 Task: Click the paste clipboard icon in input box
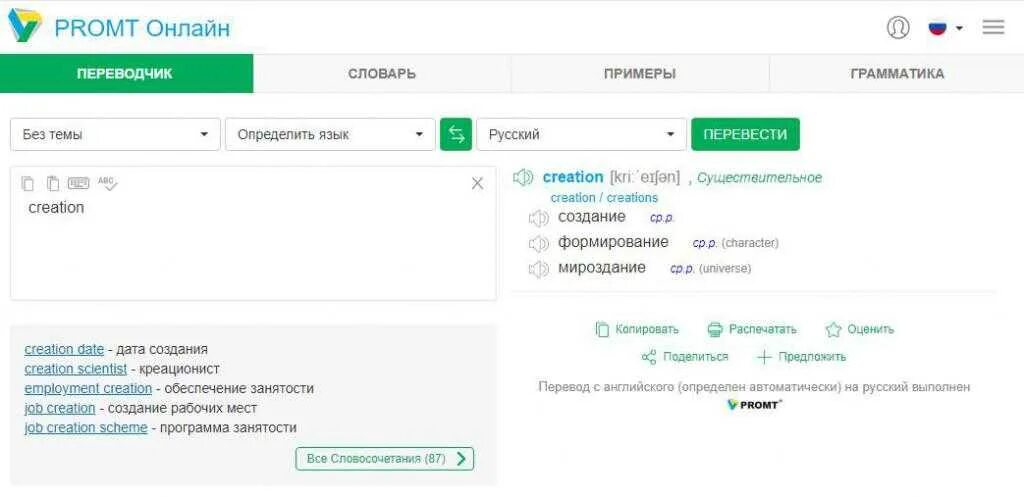tap(53, 184)
